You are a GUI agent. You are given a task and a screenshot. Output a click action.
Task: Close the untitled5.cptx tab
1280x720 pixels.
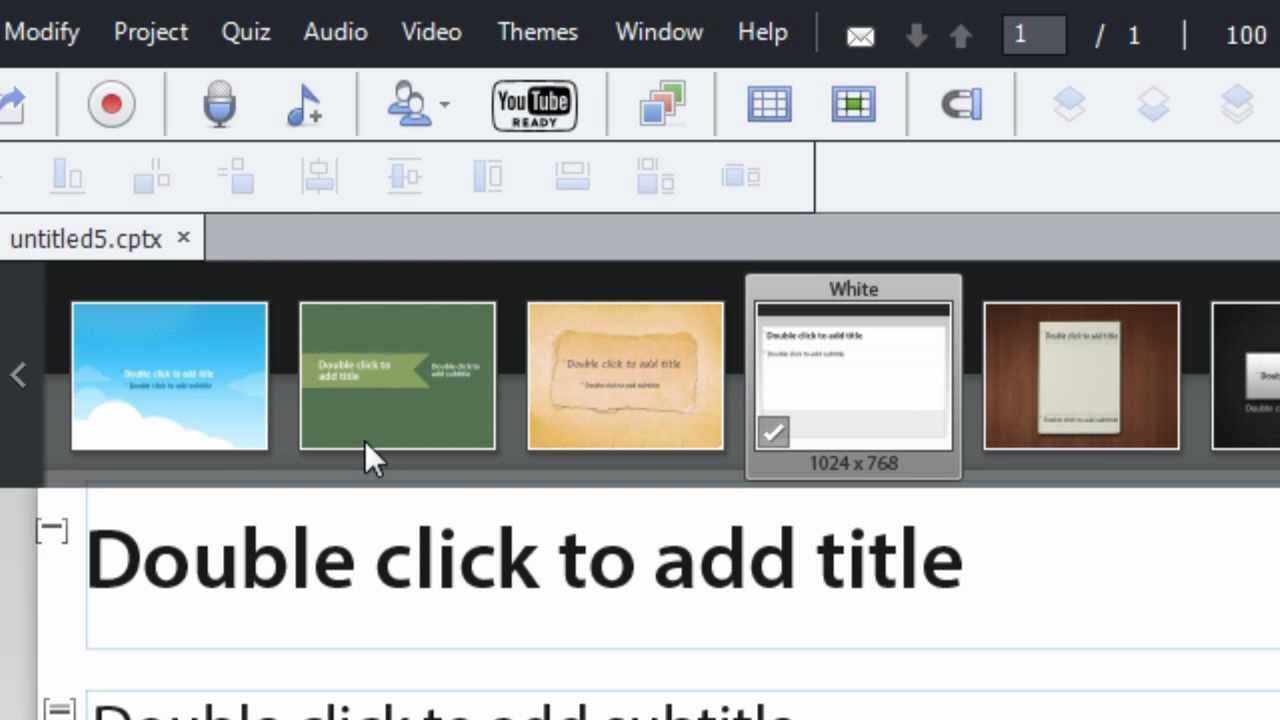point(183,238)
